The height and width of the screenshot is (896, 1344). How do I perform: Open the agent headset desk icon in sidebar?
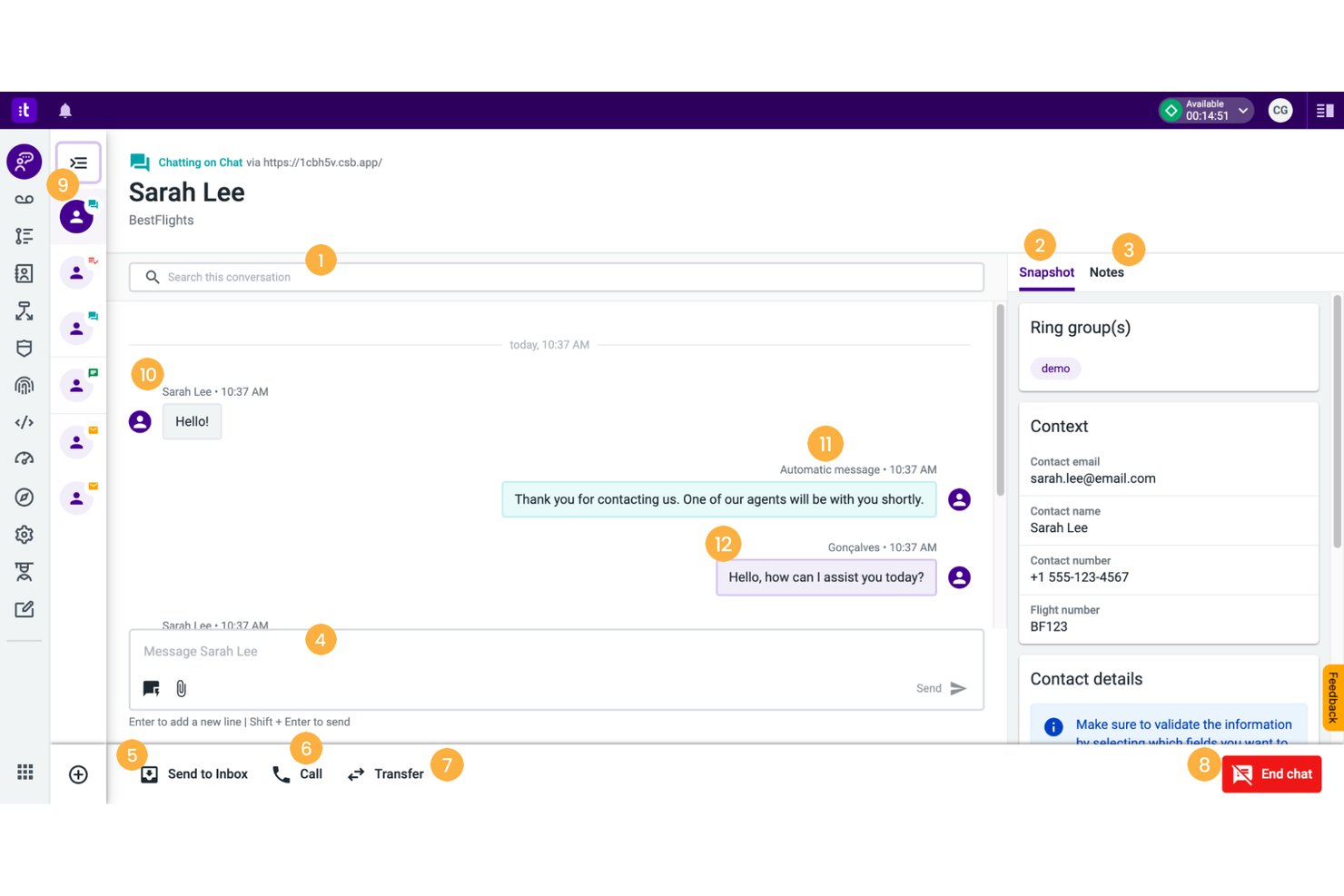[x=25, y=572]
